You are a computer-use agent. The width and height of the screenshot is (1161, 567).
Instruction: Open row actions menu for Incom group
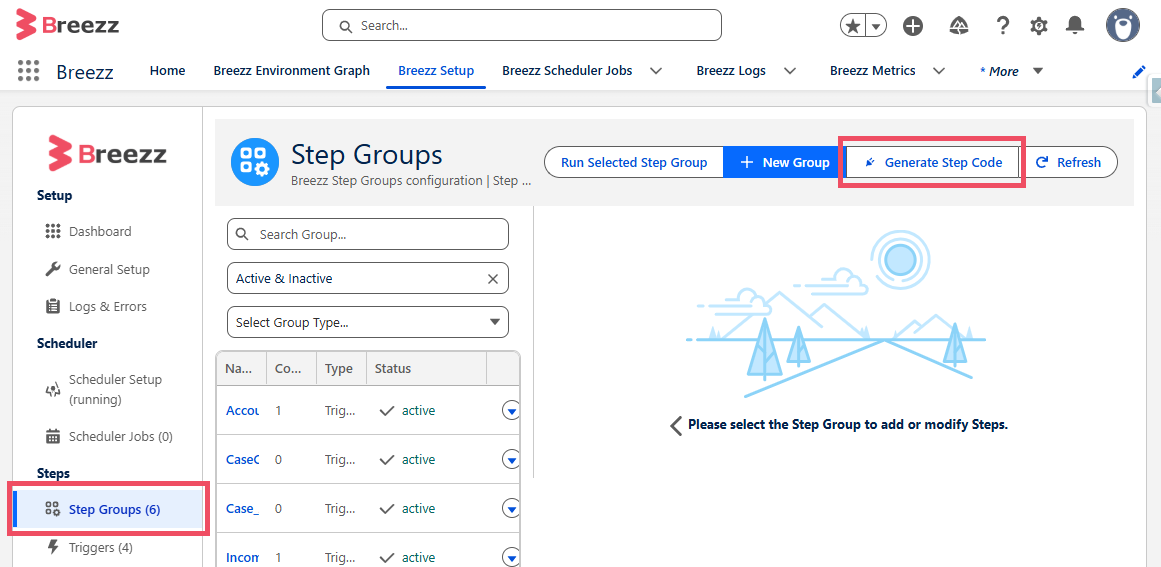(511, 557)
